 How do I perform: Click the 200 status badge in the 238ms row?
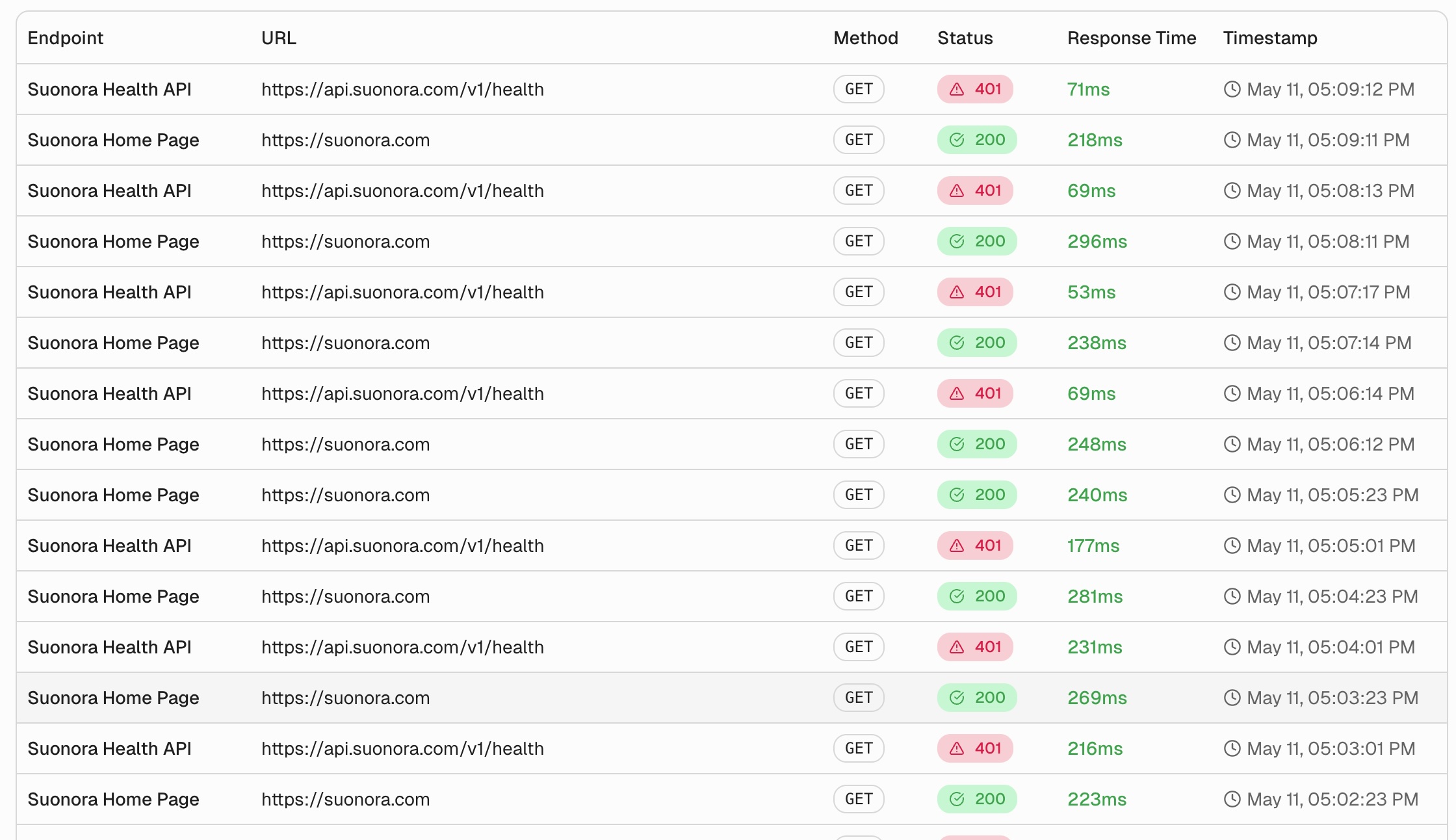click(977, 343)
